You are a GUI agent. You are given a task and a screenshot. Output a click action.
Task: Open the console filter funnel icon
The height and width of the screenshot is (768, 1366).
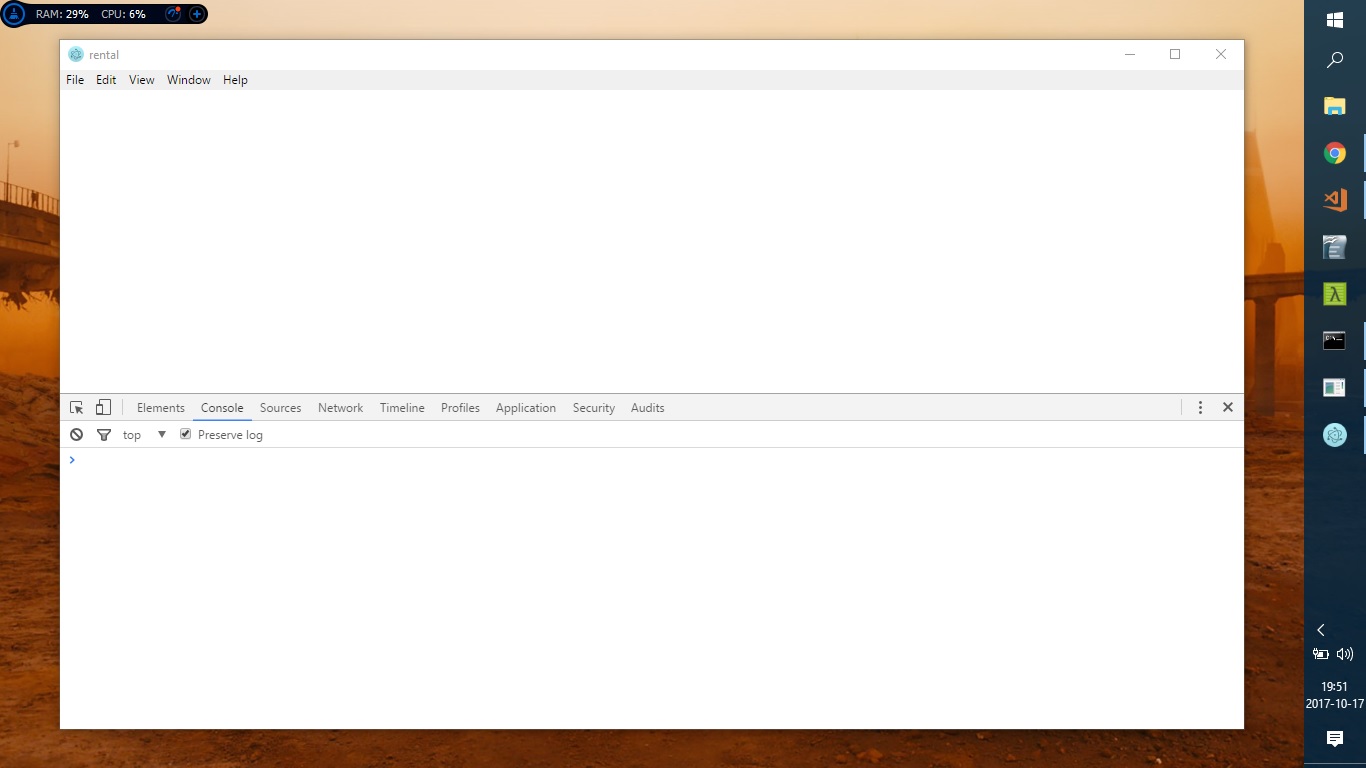pos(103,435)
